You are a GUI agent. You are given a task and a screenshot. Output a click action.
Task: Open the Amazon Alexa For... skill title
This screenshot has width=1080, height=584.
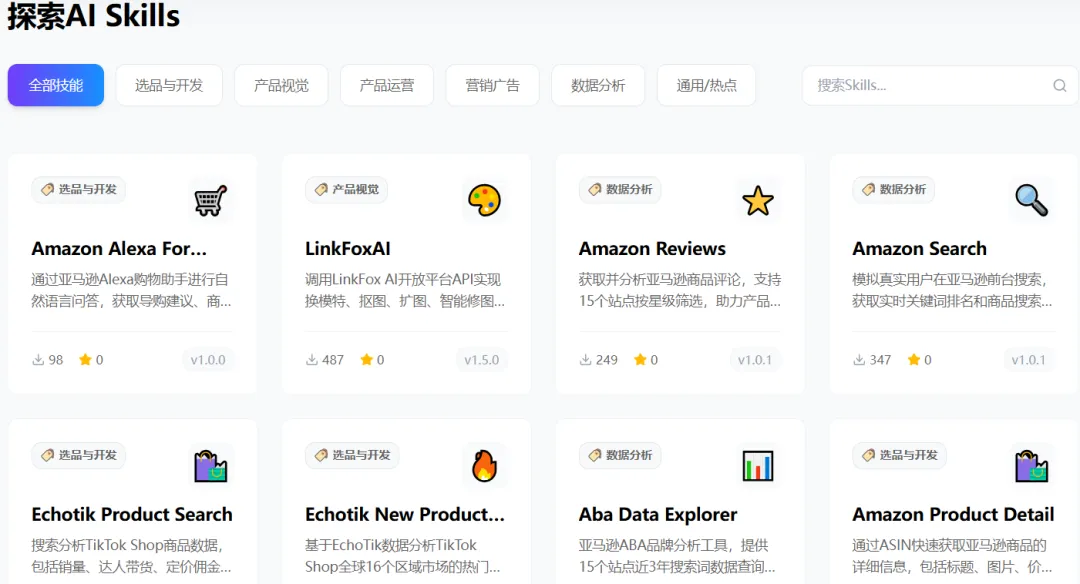(119, 249)
